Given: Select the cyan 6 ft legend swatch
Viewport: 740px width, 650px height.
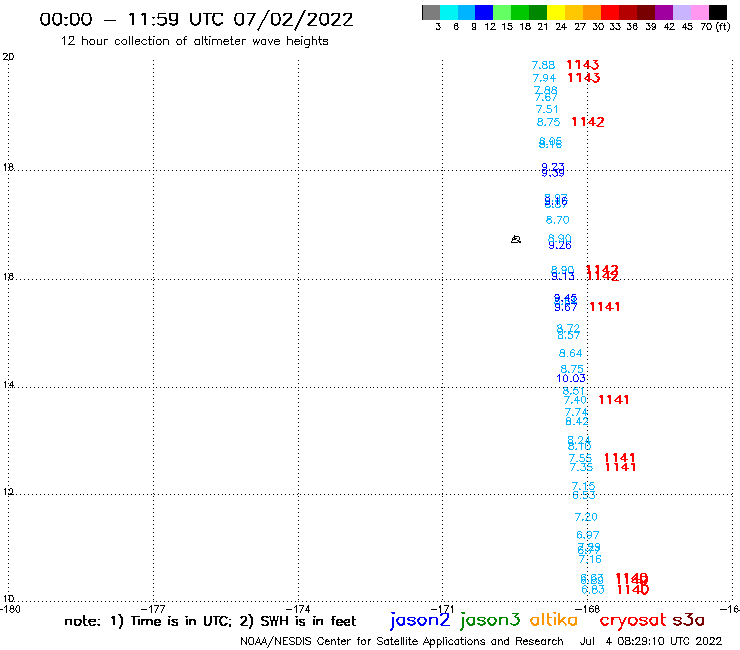Looking at the screenshot, I should [x=449, y=12].
